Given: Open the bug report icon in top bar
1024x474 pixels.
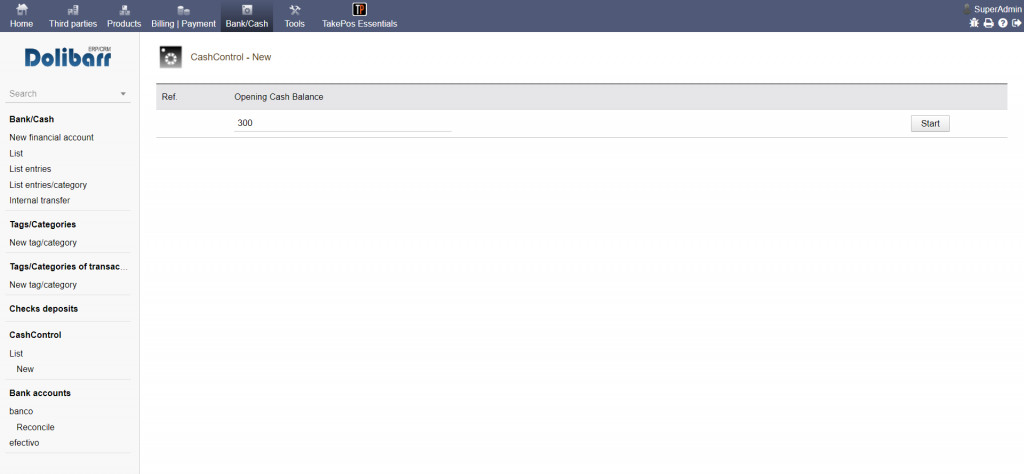Looking at the screenshot, I should tap(974, 23).
